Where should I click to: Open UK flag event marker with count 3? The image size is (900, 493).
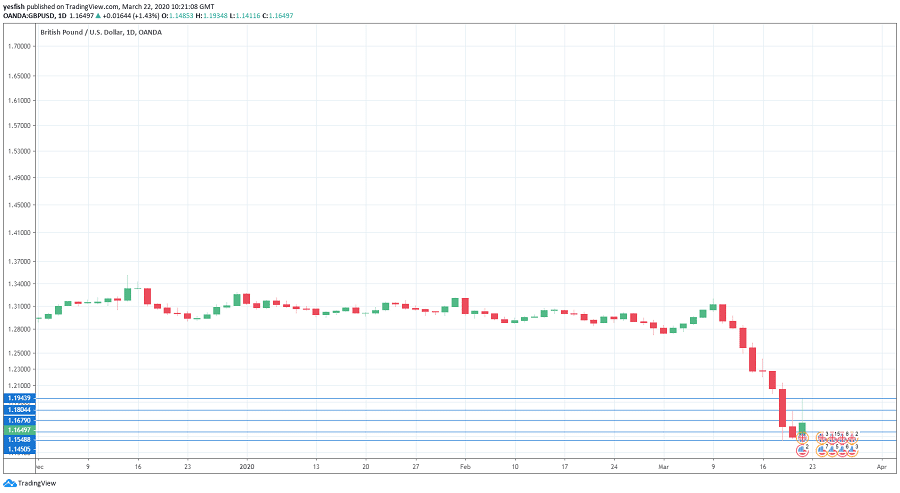click(822, 438)
